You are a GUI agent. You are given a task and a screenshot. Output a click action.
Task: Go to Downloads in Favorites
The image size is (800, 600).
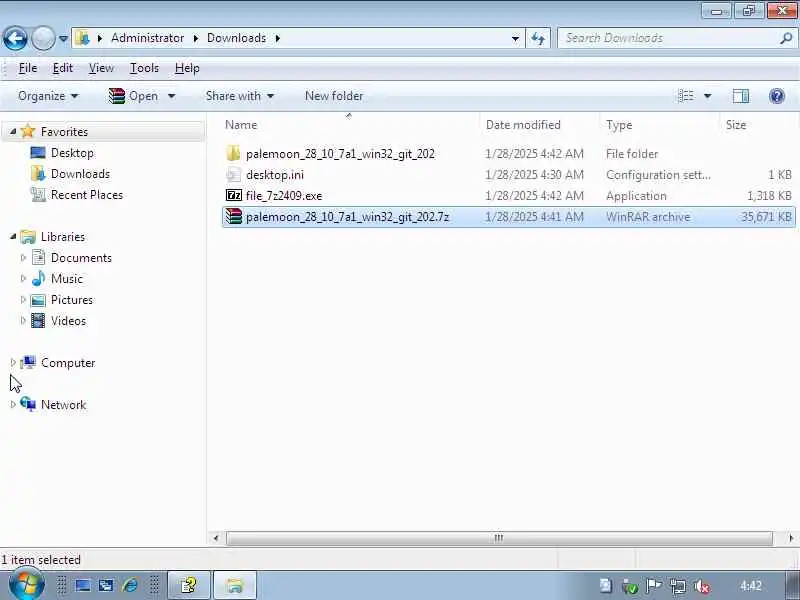pos(80,173)
